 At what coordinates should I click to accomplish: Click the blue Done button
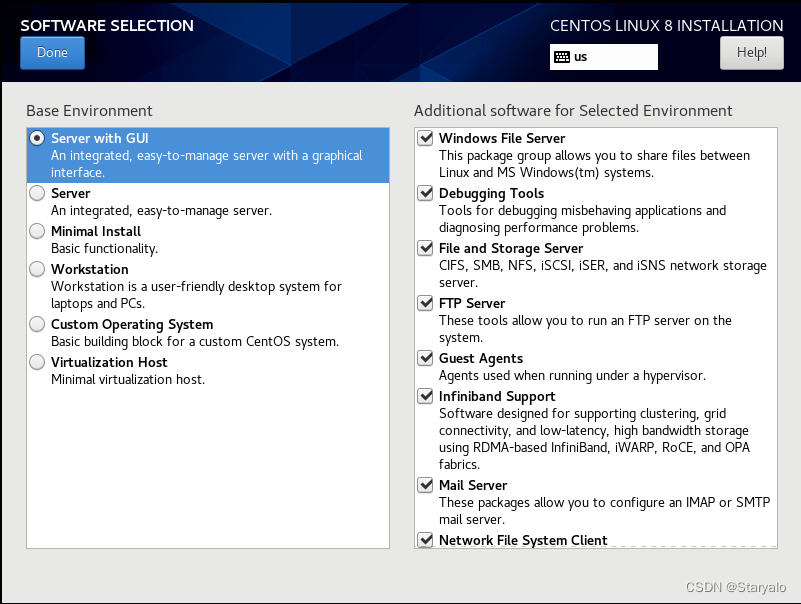click(x=53, y=53)
